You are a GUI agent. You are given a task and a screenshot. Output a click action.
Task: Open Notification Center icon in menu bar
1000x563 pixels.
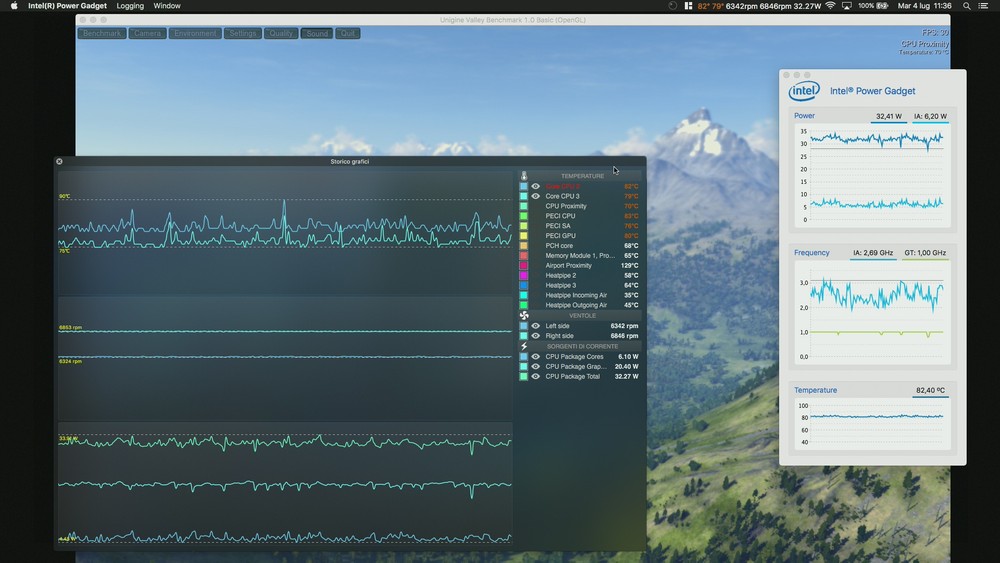984,6
